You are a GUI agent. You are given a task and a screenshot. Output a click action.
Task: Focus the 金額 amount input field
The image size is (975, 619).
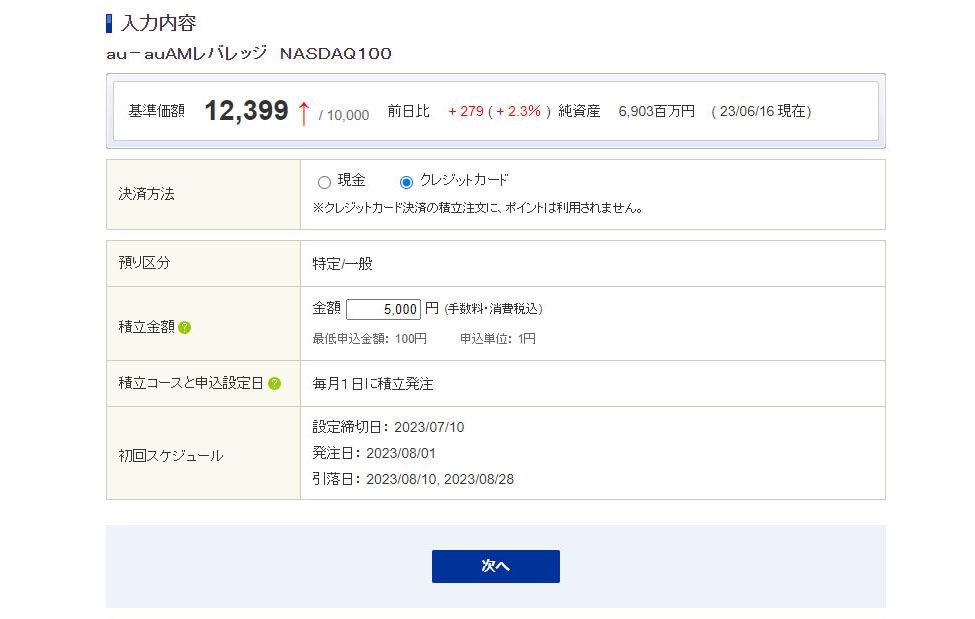pyautogui.click(x=383, y=310)
